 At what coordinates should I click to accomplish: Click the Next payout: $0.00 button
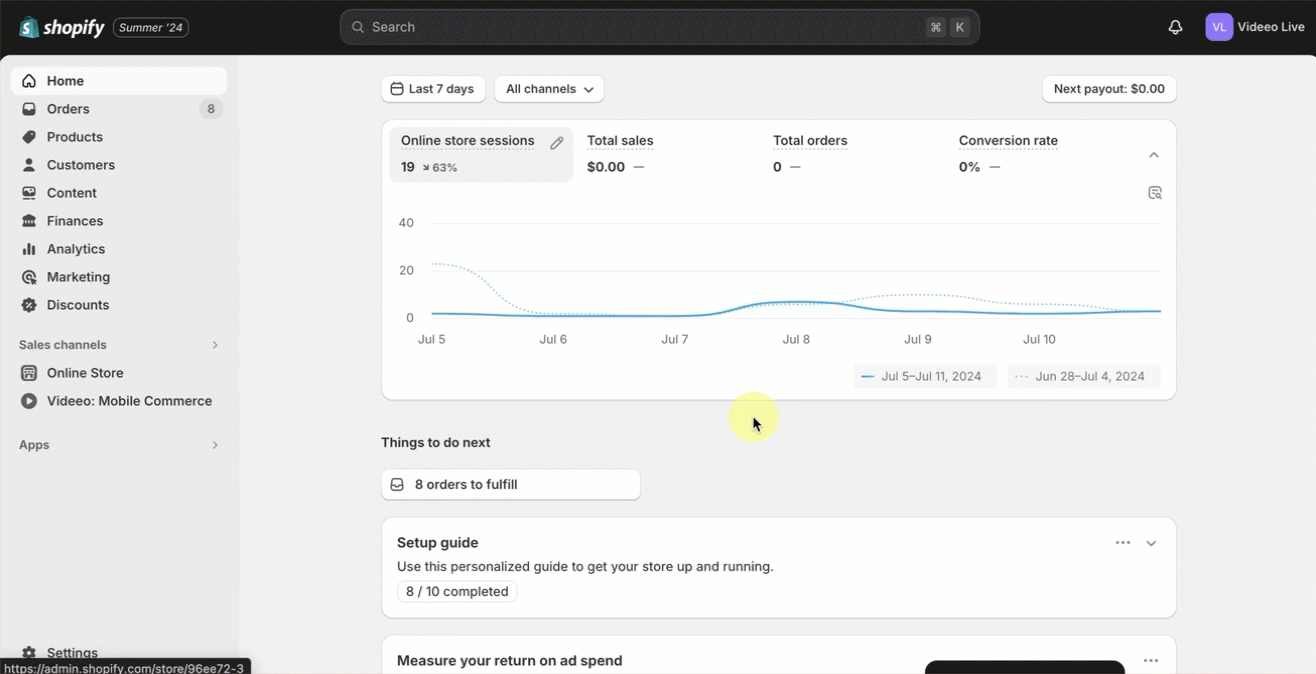point(1108,89)
